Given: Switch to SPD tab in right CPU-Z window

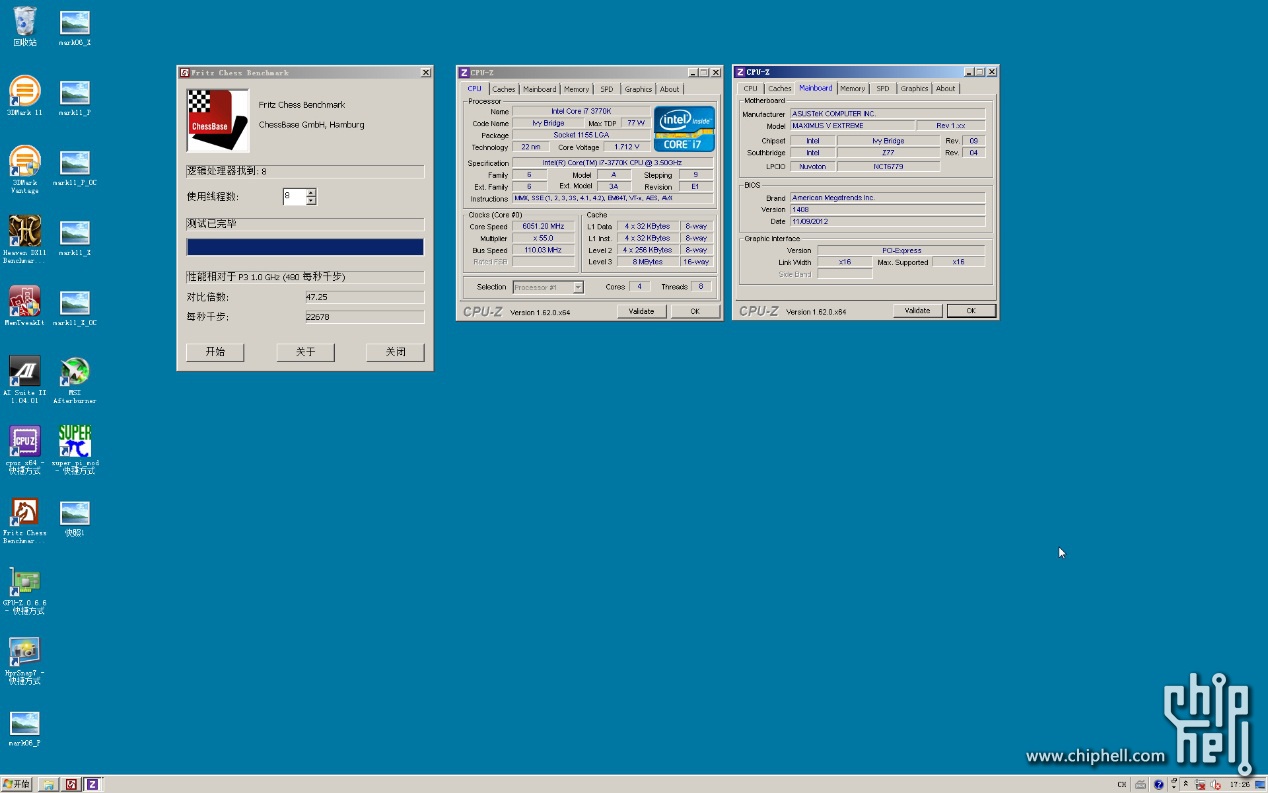Looking at the screenshot, I should [x=883, y=89].
